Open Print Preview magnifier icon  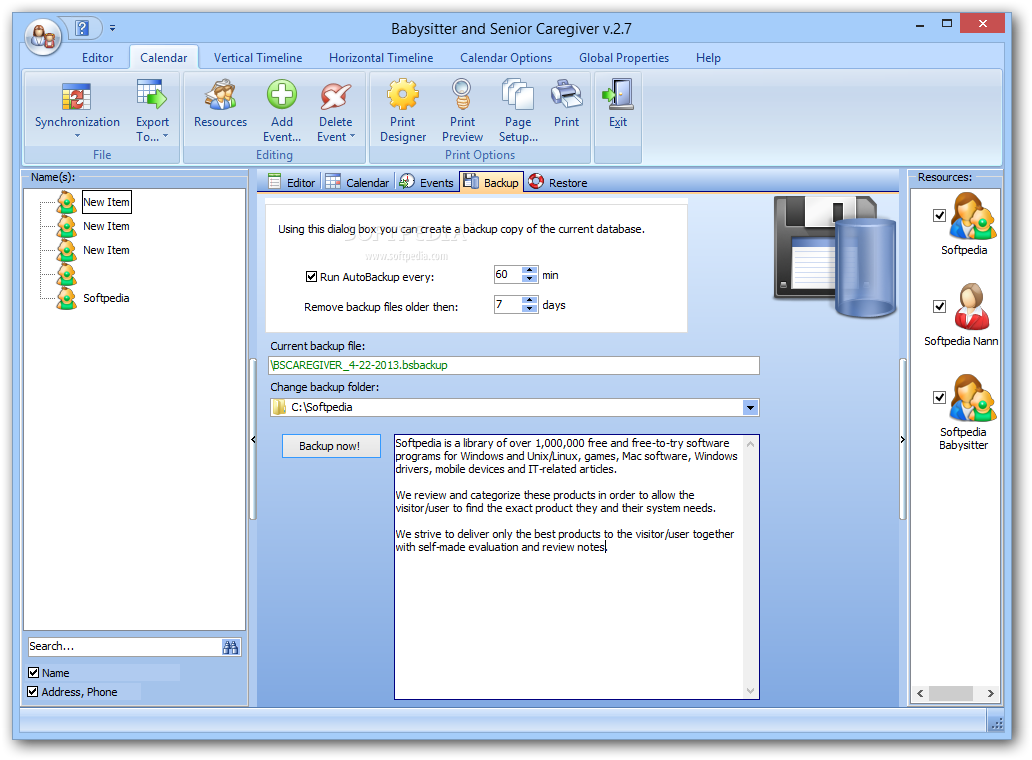462,95
